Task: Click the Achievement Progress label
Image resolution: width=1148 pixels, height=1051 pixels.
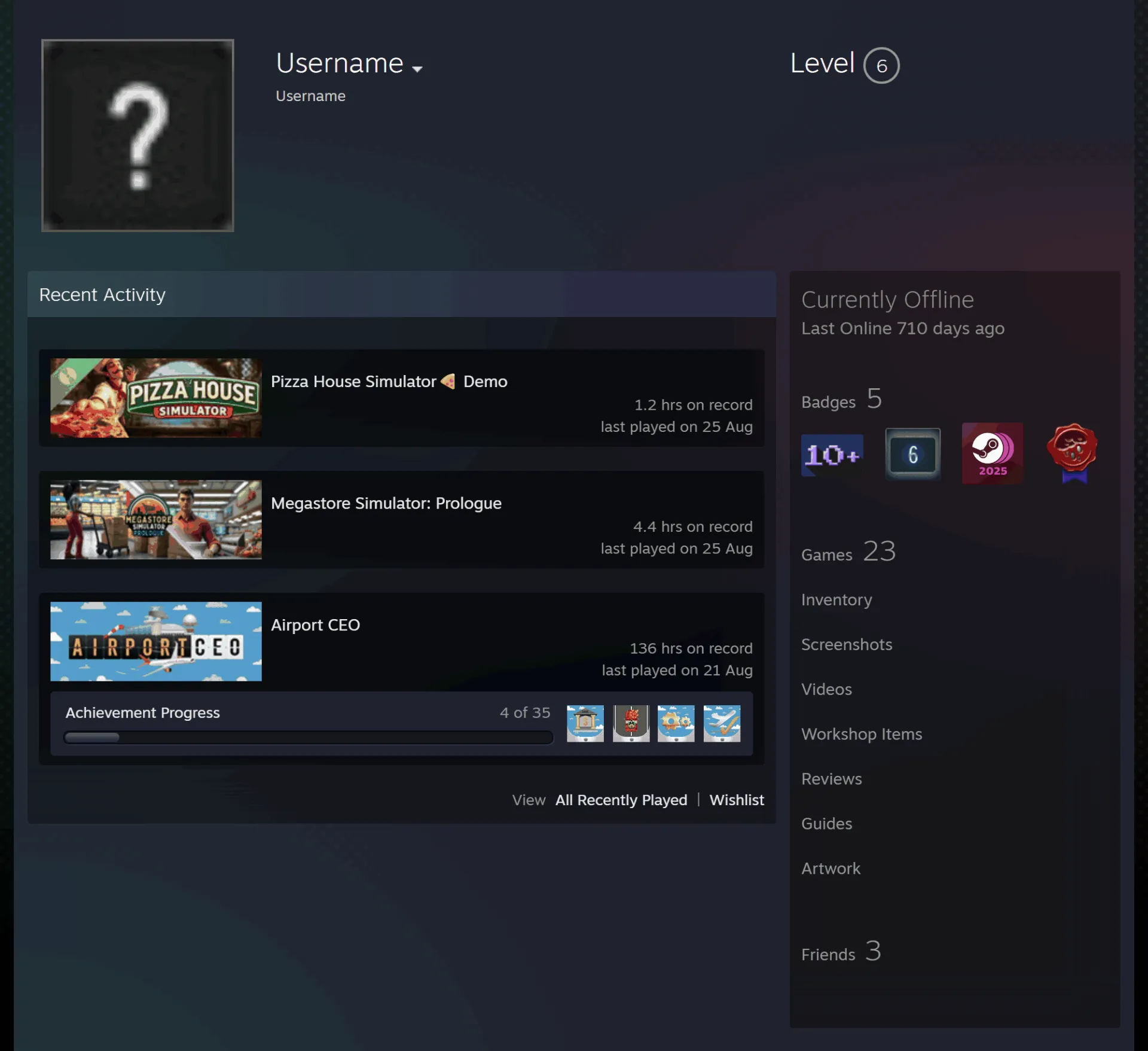Action: [142, 712]
